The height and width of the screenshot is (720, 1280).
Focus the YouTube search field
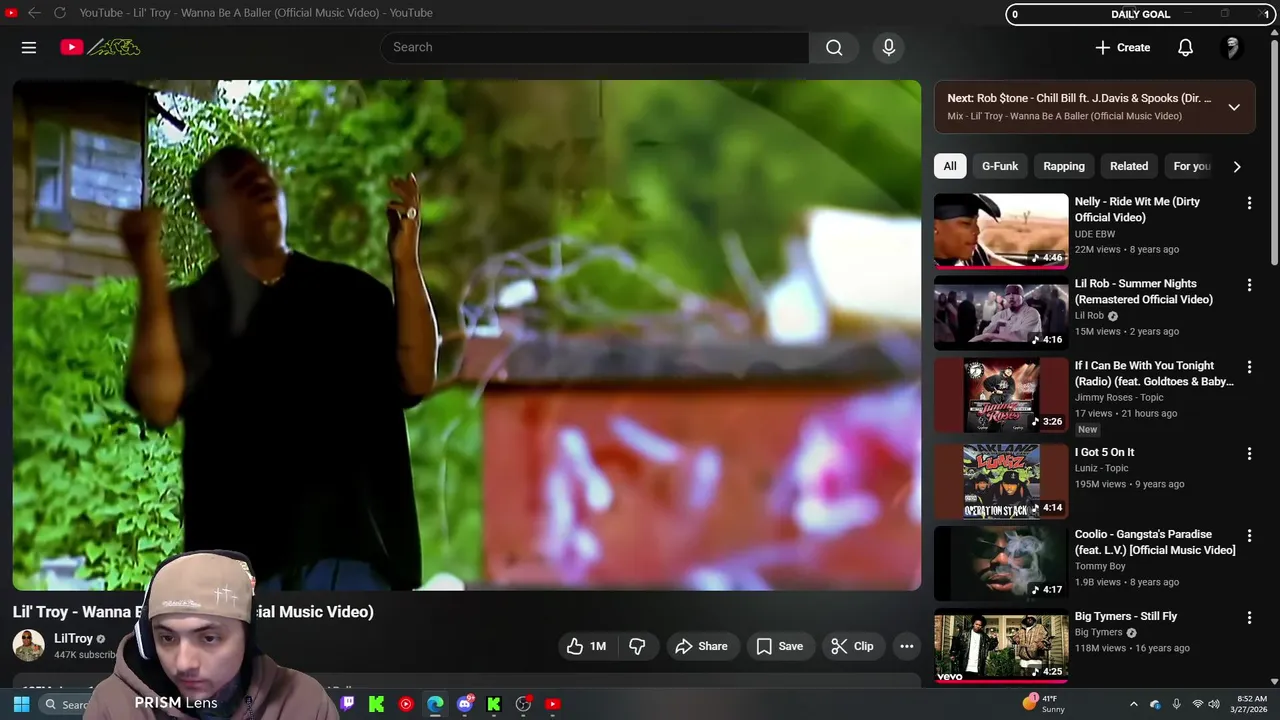pos(594,47)
